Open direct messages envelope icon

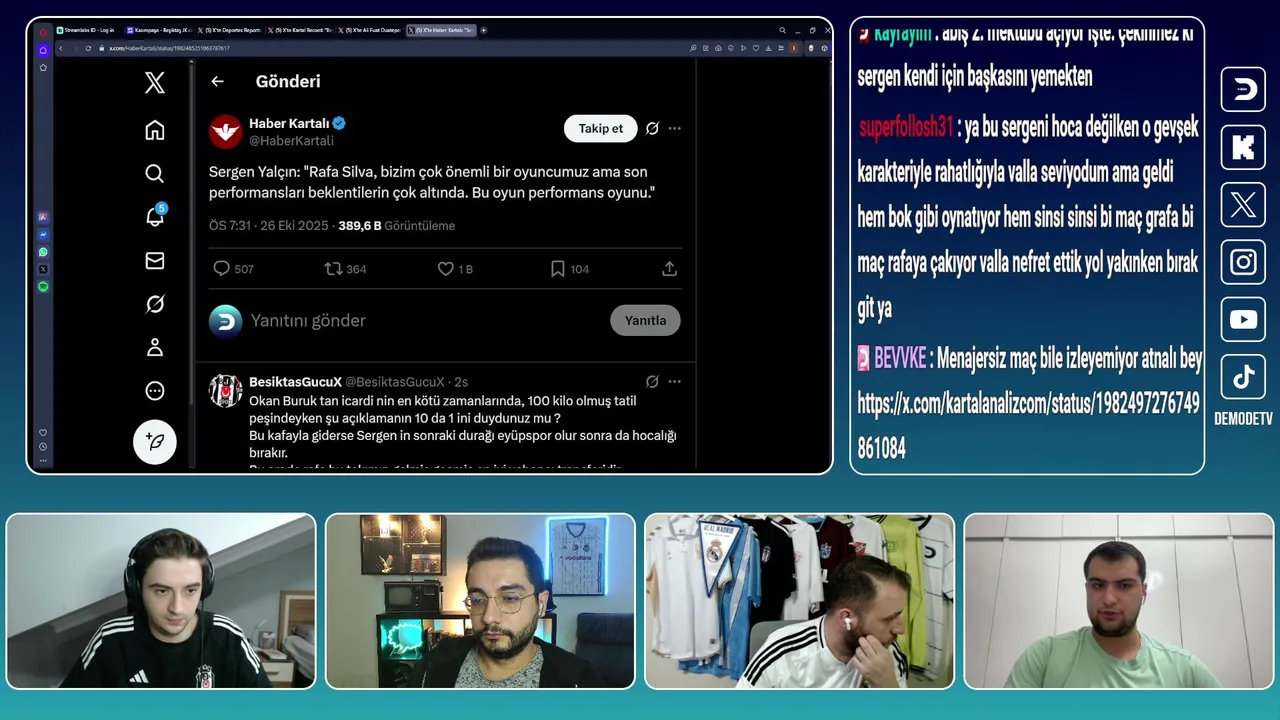(154, 260)
